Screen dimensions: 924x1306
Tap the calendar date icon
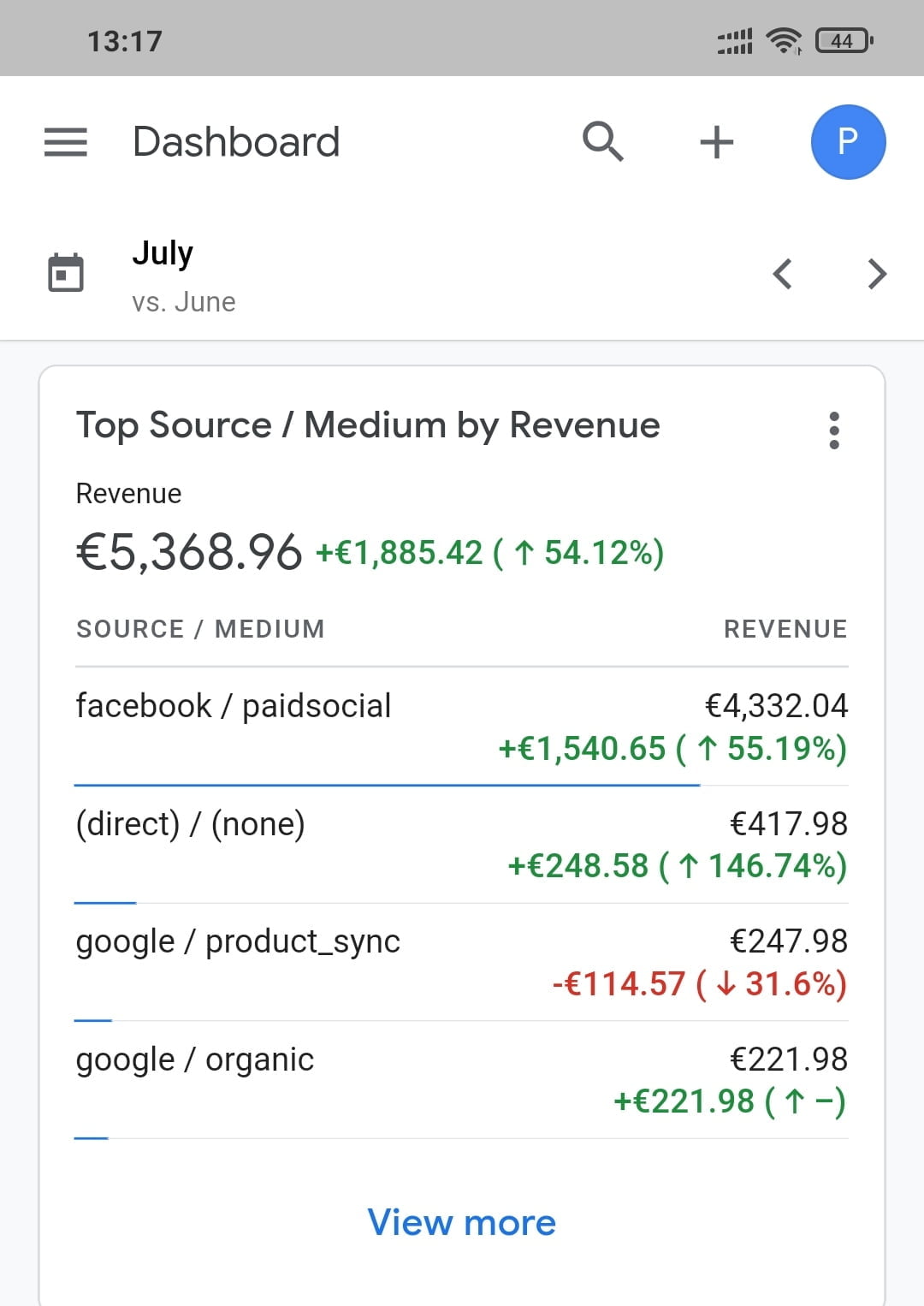coord(66,274)
